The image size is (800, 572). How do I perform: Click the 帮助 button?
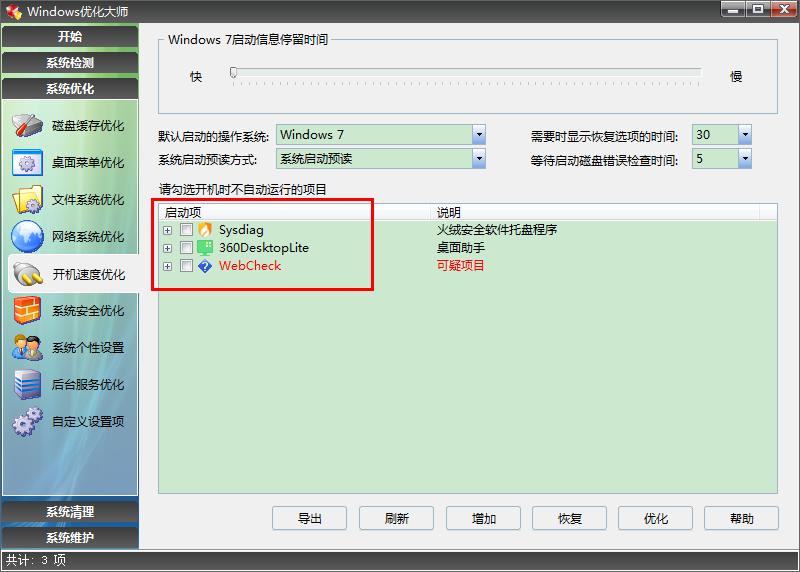741,518
